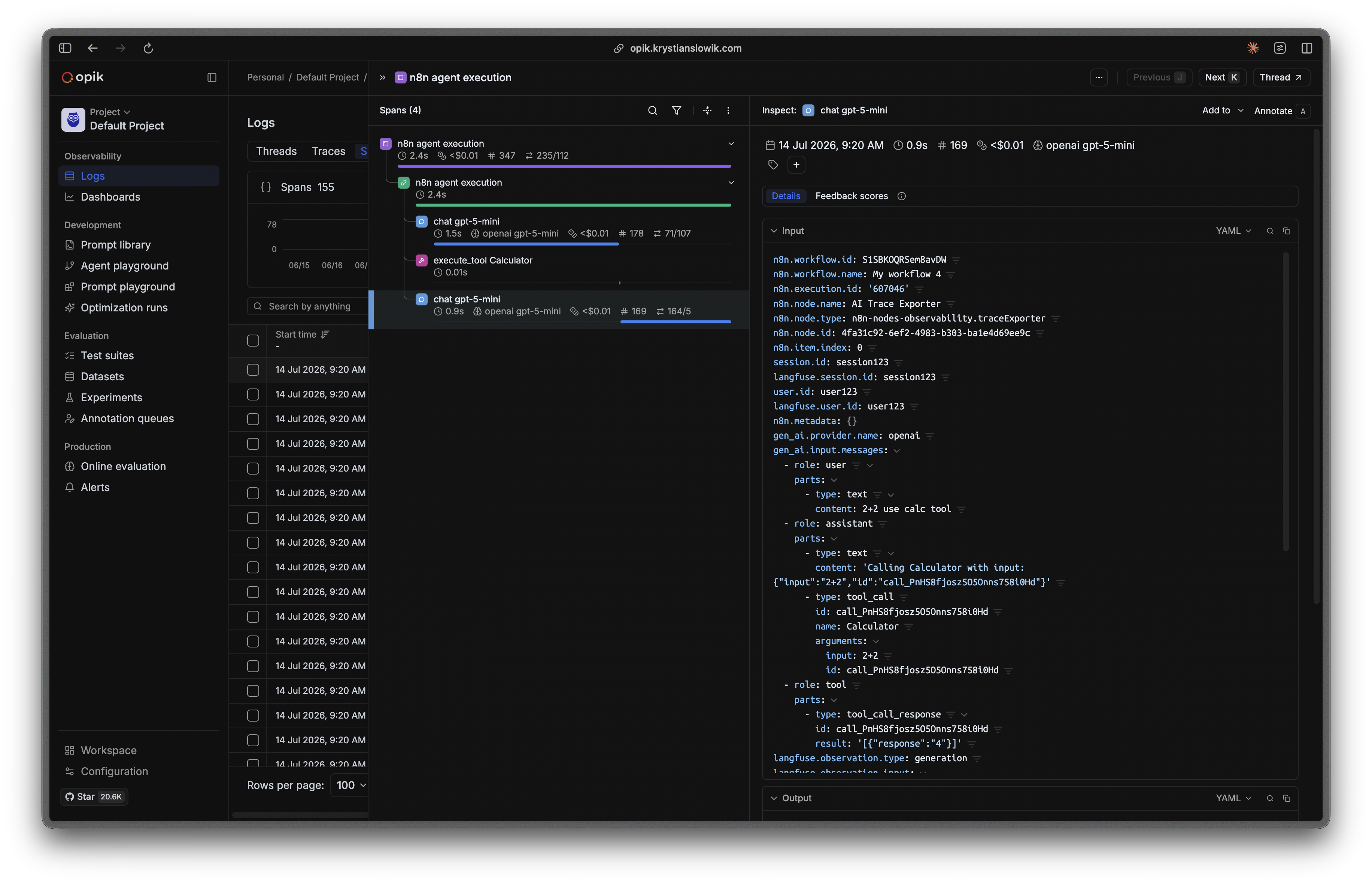Open the trace ellipsis options button

[x=1099, y=77]
